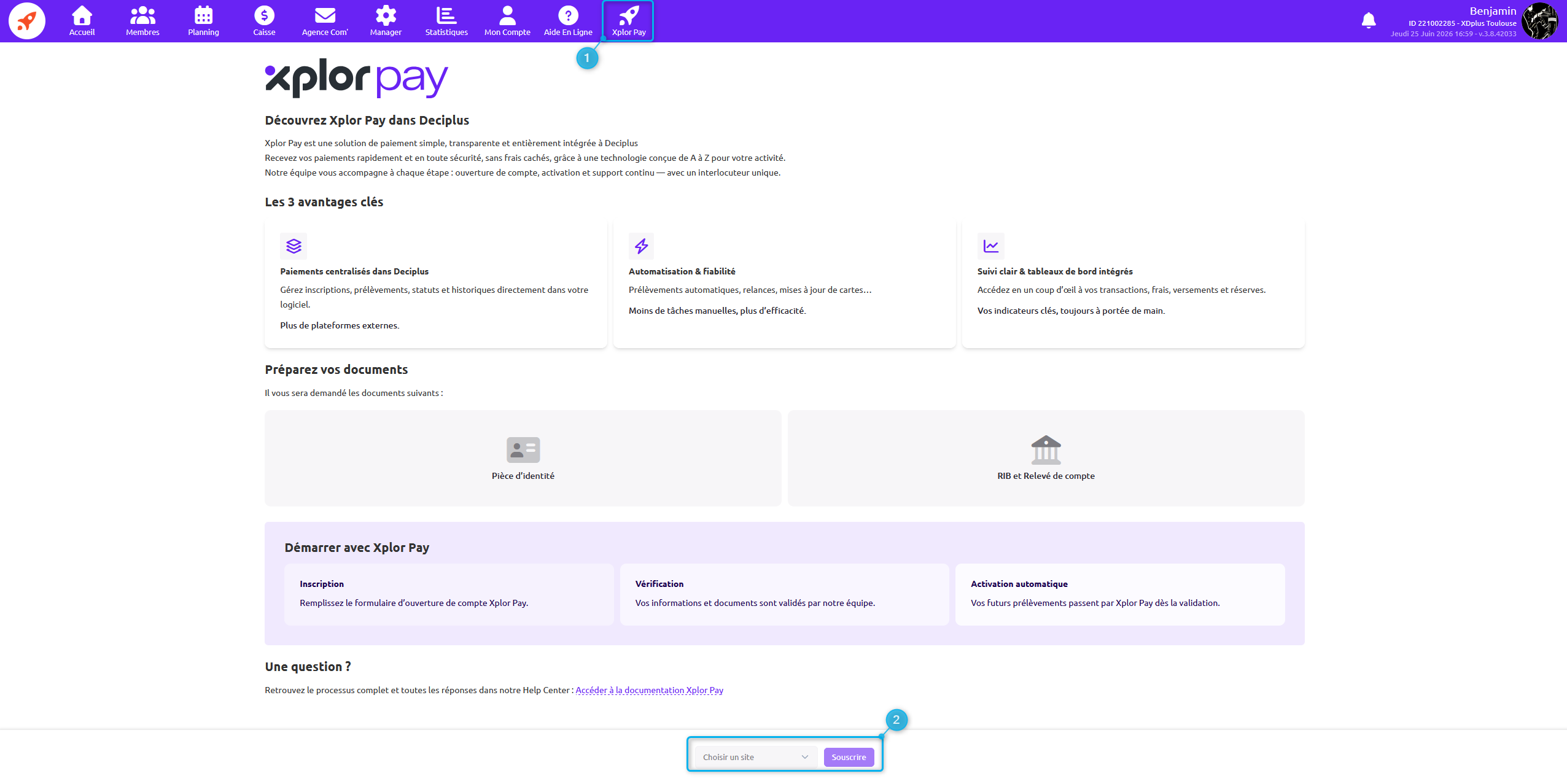Click the Automatisation & fiabilité title
1567x784 pixels.
(682, 271)
